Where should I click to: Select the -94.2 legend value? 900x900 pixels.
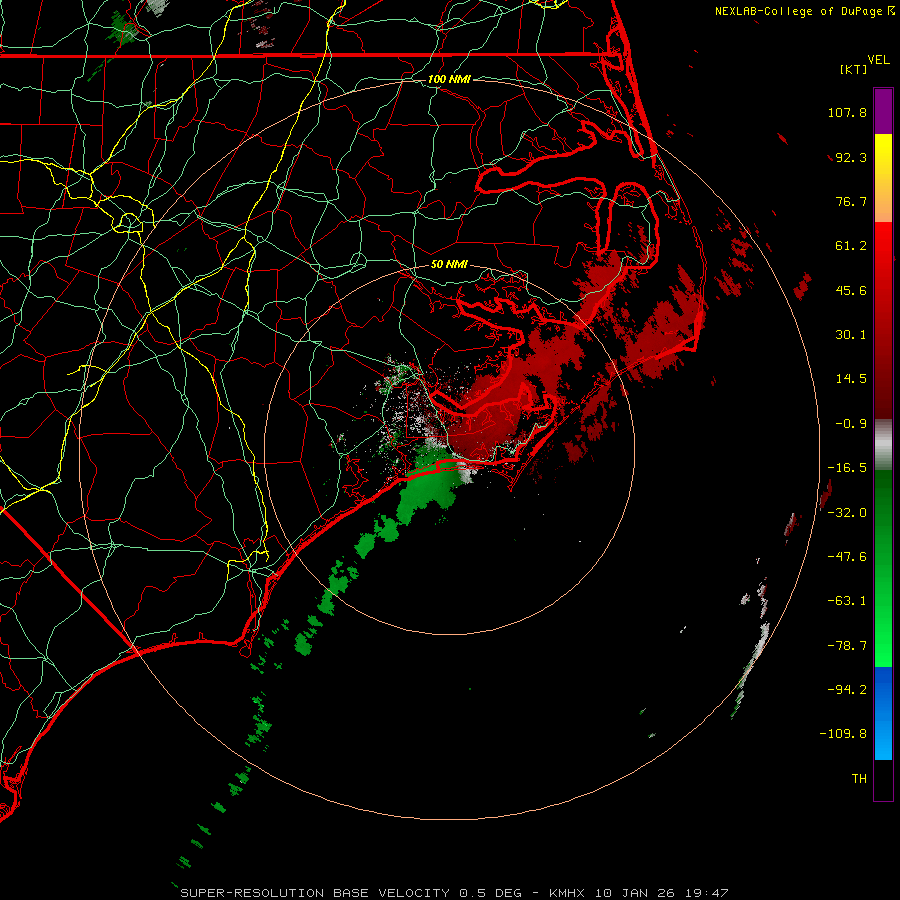pyautogui.click(x=847, y=690)
